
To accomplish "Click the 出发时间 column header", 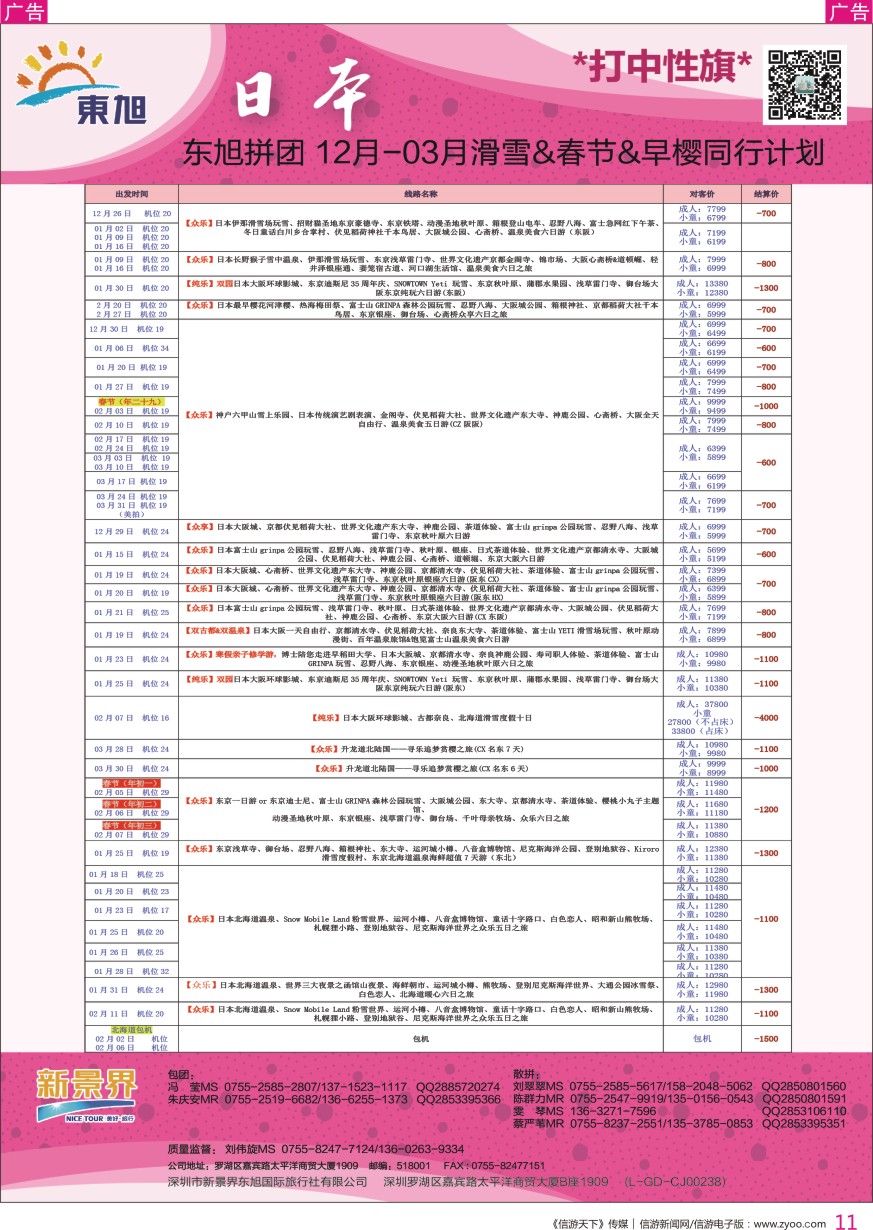I will [x=131, y=193].
